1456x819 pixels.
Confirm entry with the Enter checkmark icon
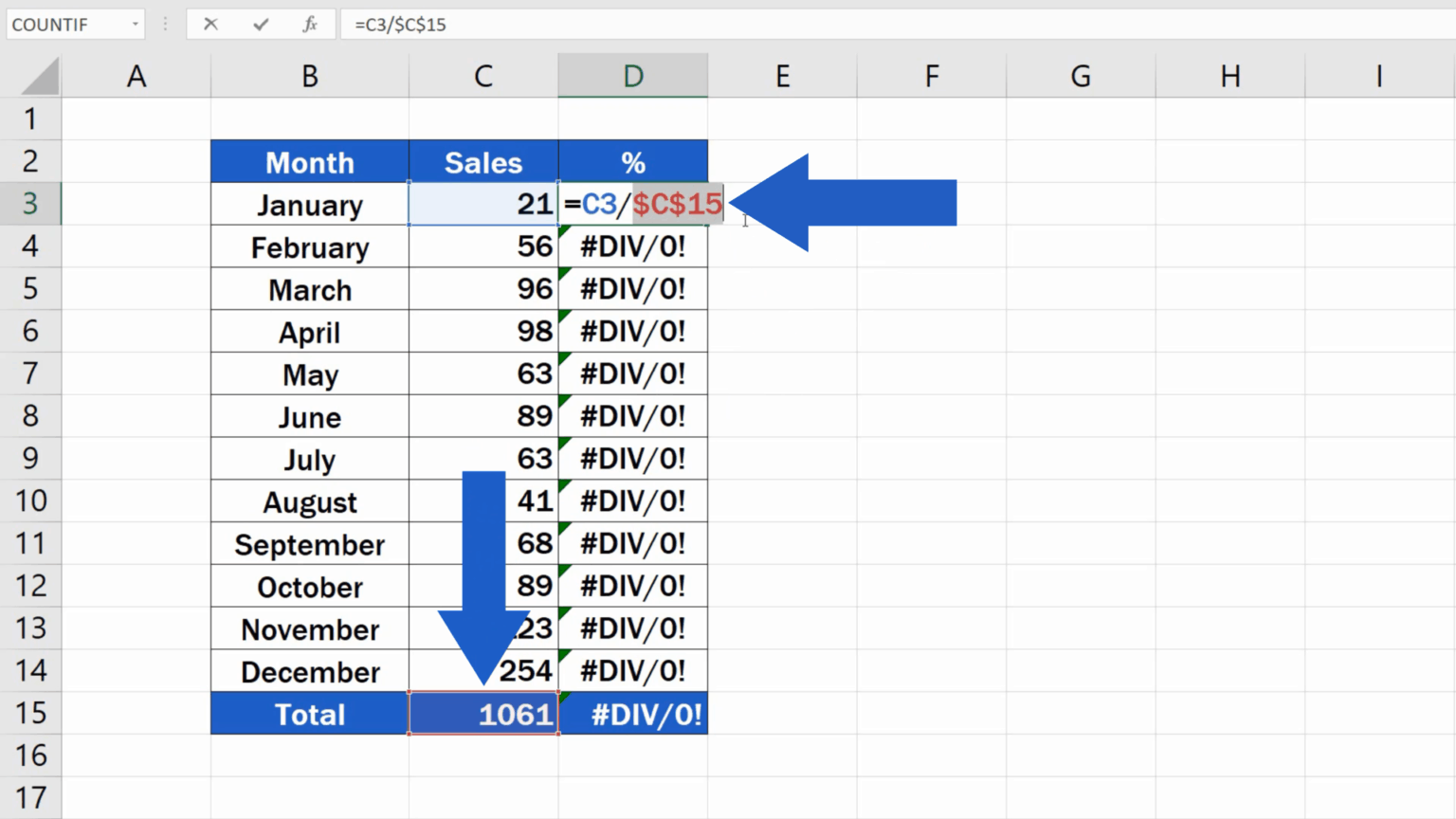pyautogui.click(x=260, y=25)
